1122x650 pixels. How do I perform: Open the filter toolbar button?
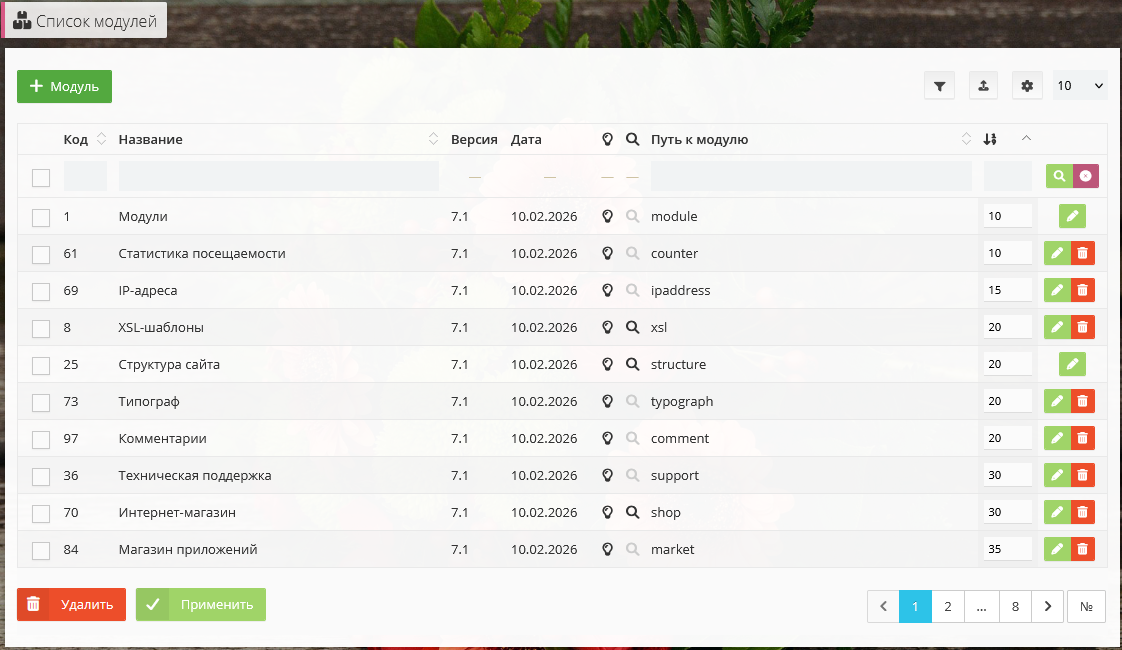point(939,86)
